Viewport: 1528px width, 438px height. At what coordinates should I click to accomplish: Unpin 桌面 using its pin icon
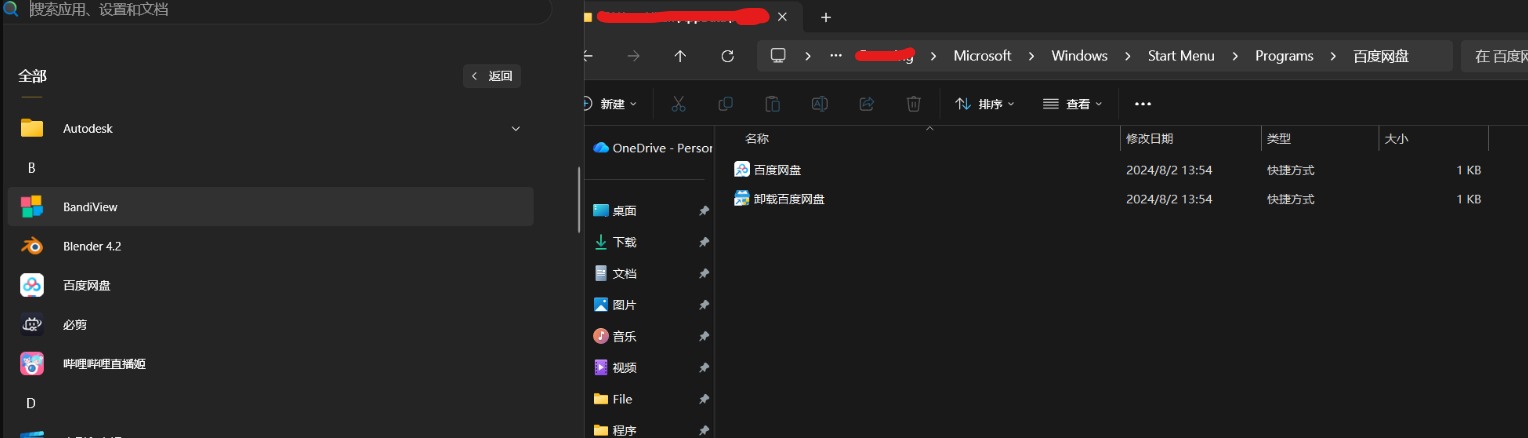703,211
